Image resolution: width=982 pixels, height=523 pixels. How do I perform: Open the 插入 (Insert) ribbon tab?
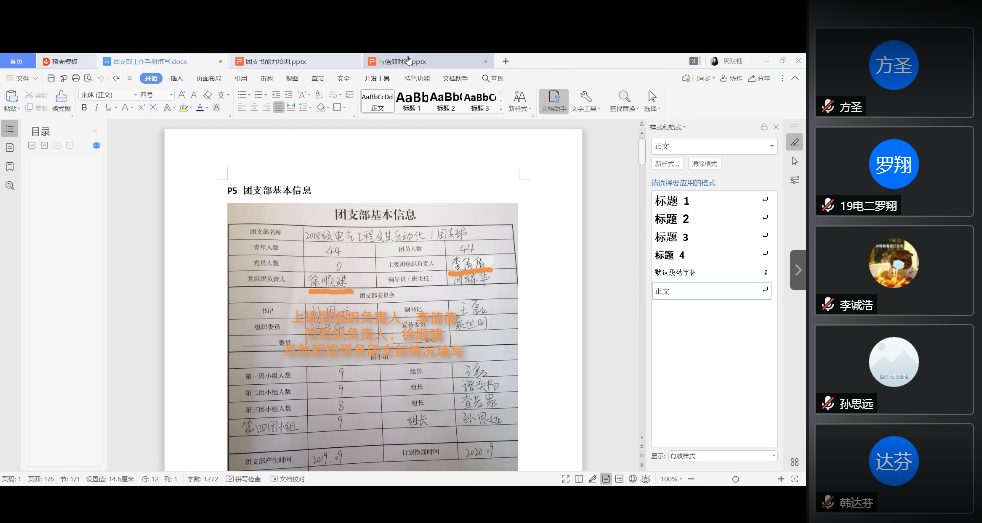[176, 78]
